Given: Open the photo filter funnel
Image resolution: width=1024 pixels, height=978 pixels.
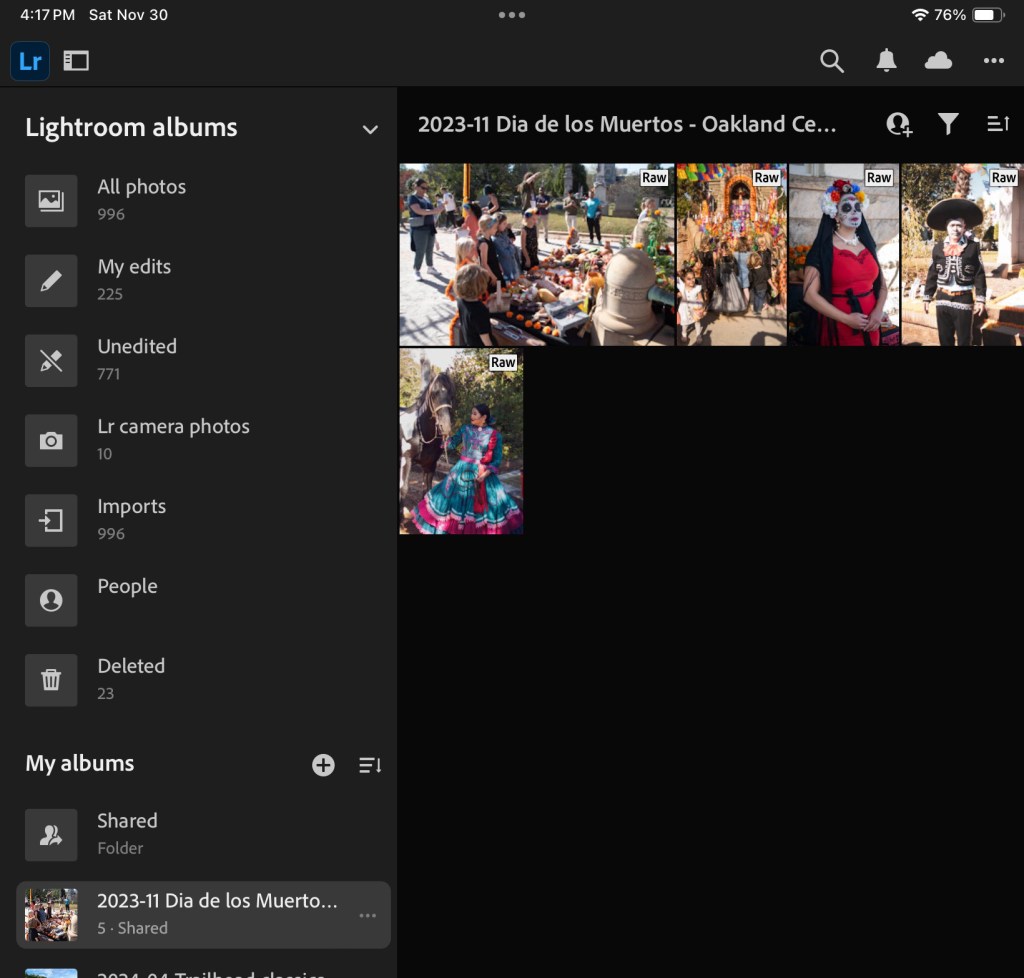Looking at the screenshot, I should coord(948,124).
